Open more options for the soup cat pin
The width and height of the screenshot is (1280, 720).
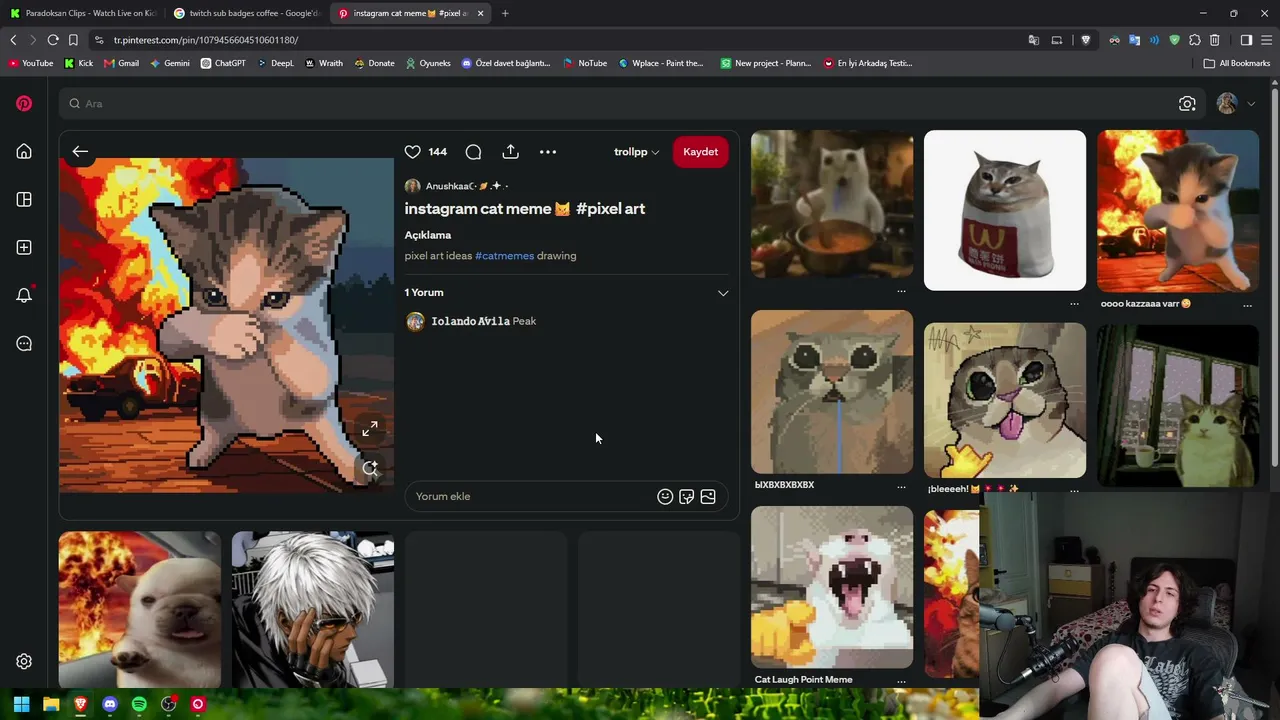901,291
